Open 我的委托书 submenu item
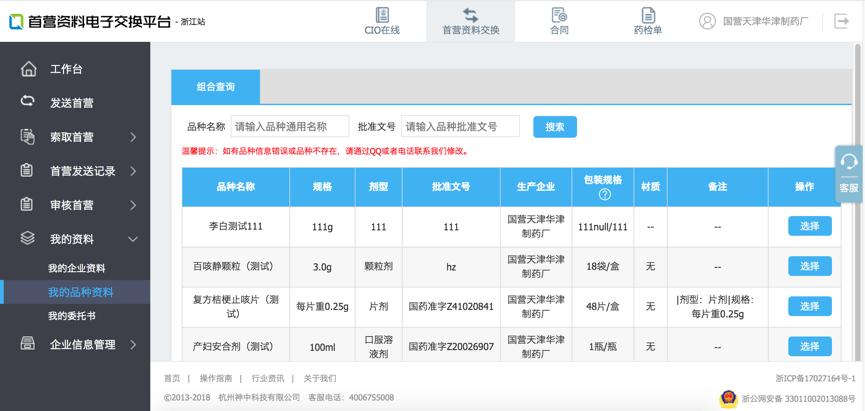This screenshot has width=865, height=411. pos(72,316)
